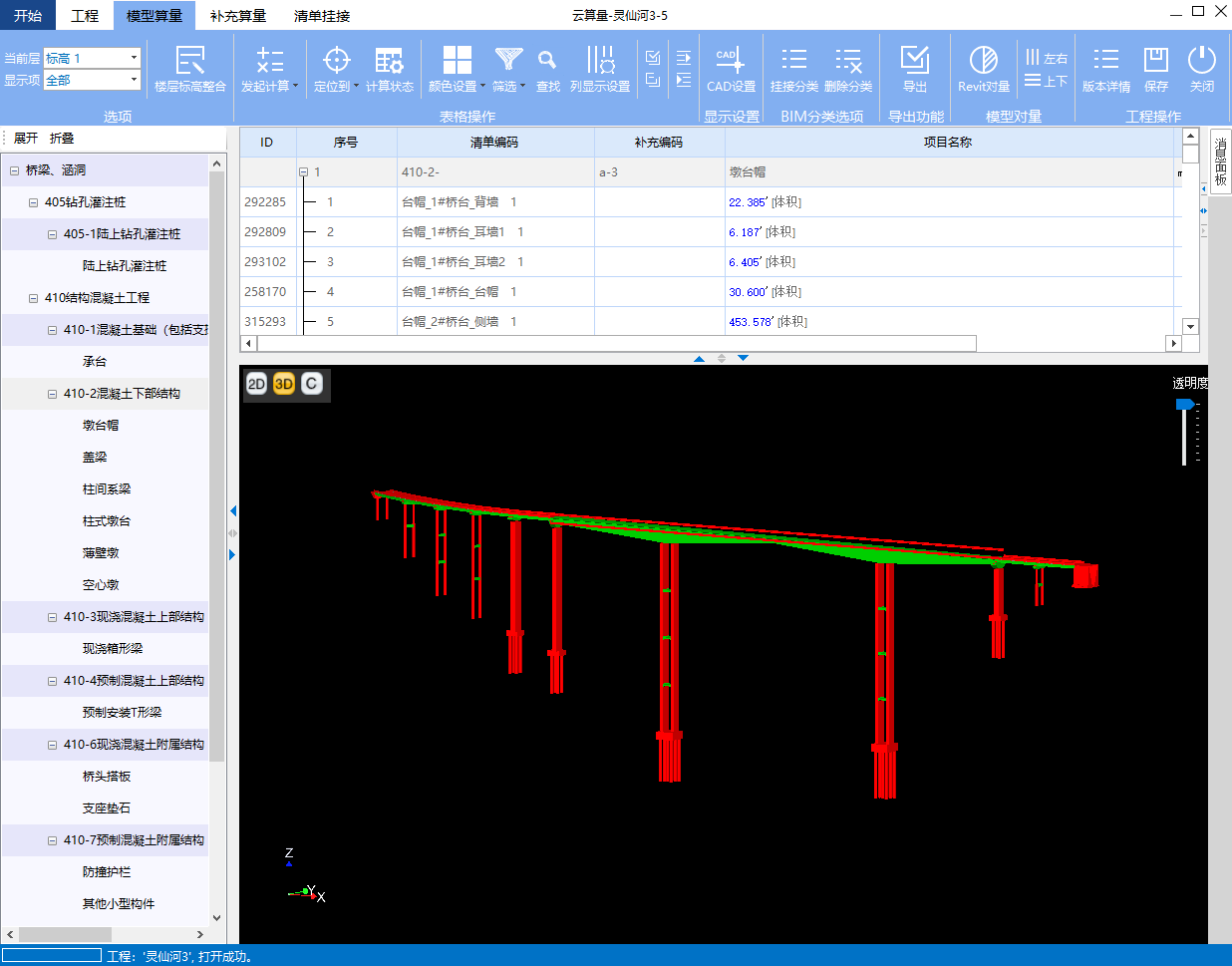Collapse the 桥梁、涵洞 tree node
Image resolution: width=1232 pixels, height=966 pixels.
point(14,170)
